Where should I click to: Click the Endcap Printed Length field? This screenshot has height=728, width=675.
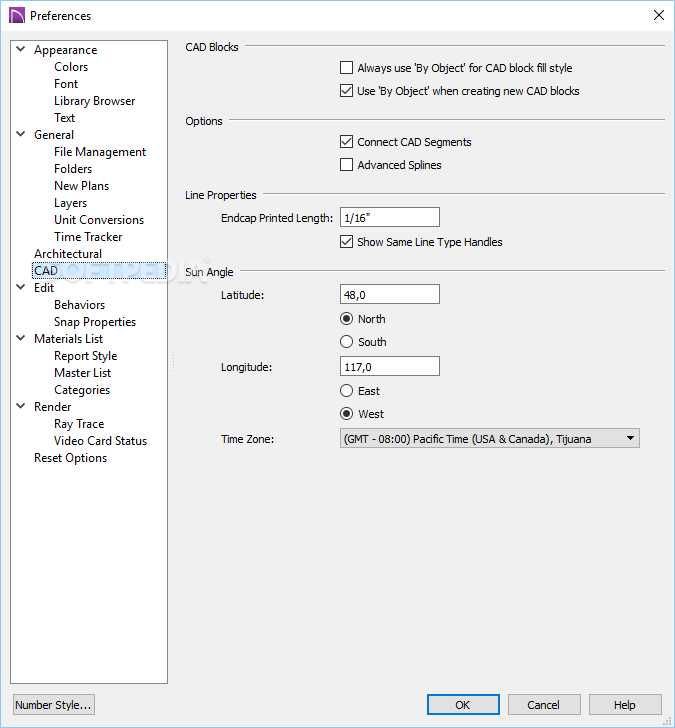pos(389,217)
